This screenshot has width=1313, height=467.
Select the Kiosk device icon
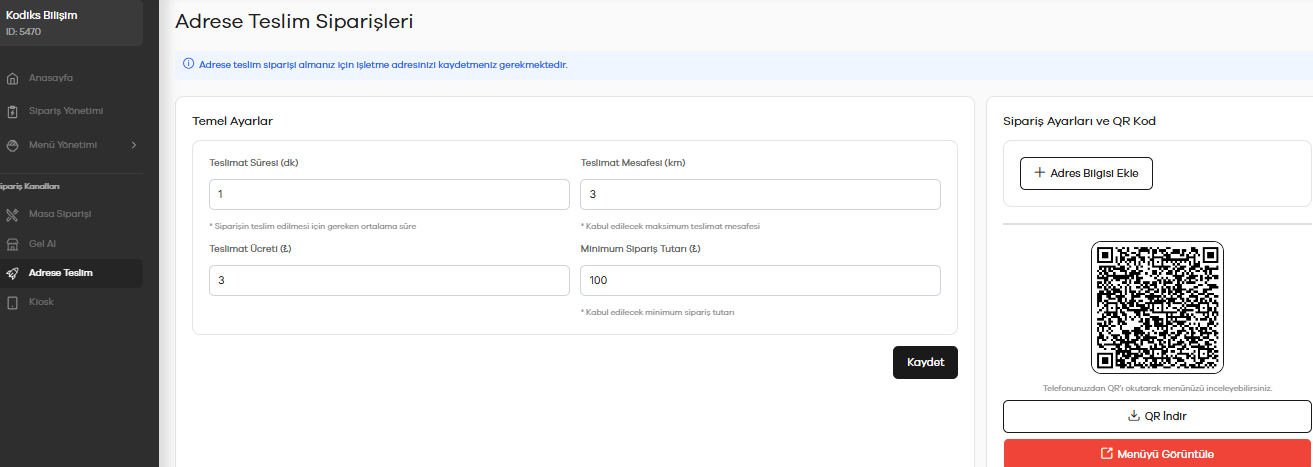[x=12, y=302]
